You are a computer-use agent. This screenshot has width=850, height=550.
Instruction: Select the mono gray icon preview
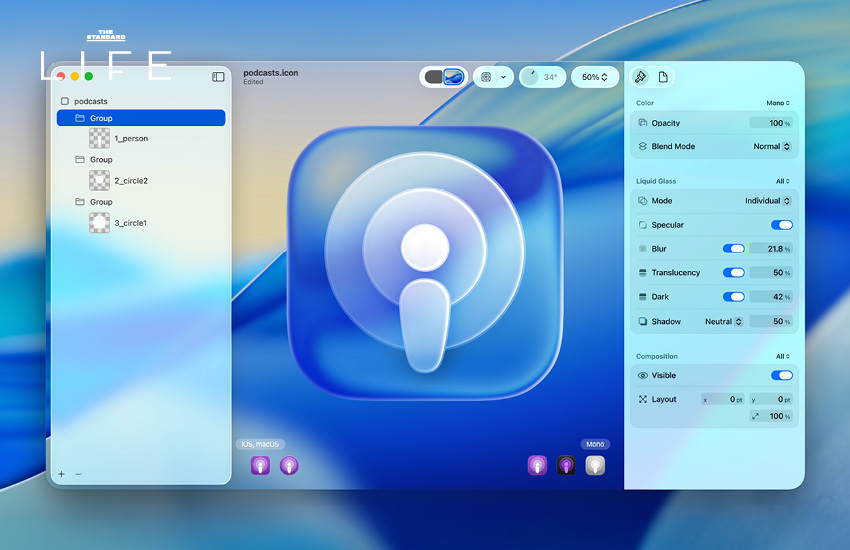coord(595,465)
